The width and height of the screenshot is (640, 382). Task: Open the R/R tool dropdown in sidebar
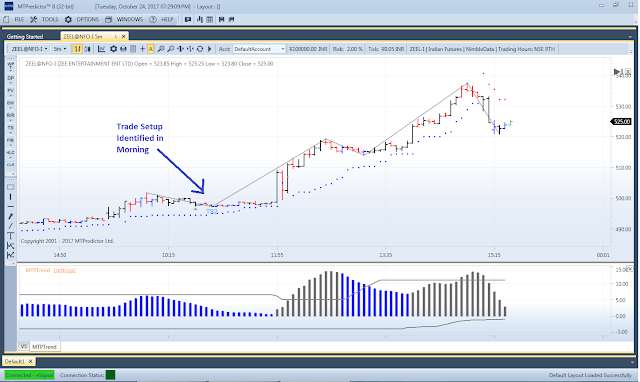point(11,117)
